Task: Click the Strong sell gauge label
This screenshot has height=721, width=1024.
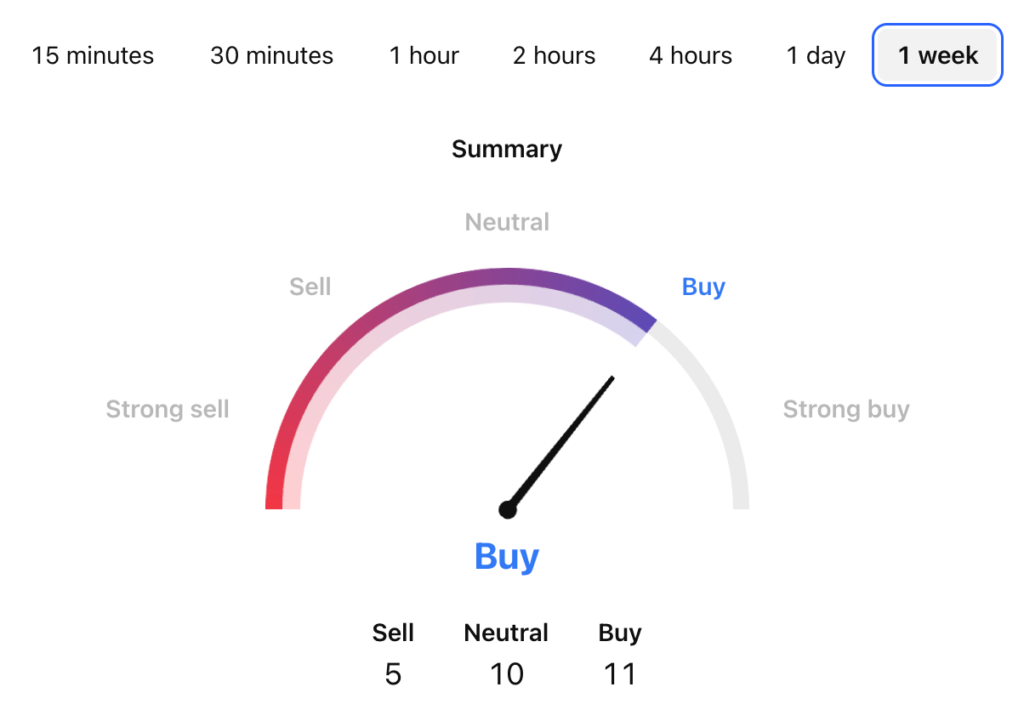Action: pyautogui.click(x=167, y=408)
